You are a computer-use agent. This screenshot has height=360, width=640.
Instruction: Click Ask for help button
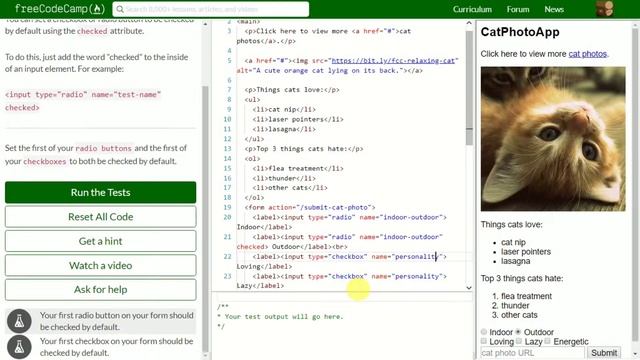[100, 289]
